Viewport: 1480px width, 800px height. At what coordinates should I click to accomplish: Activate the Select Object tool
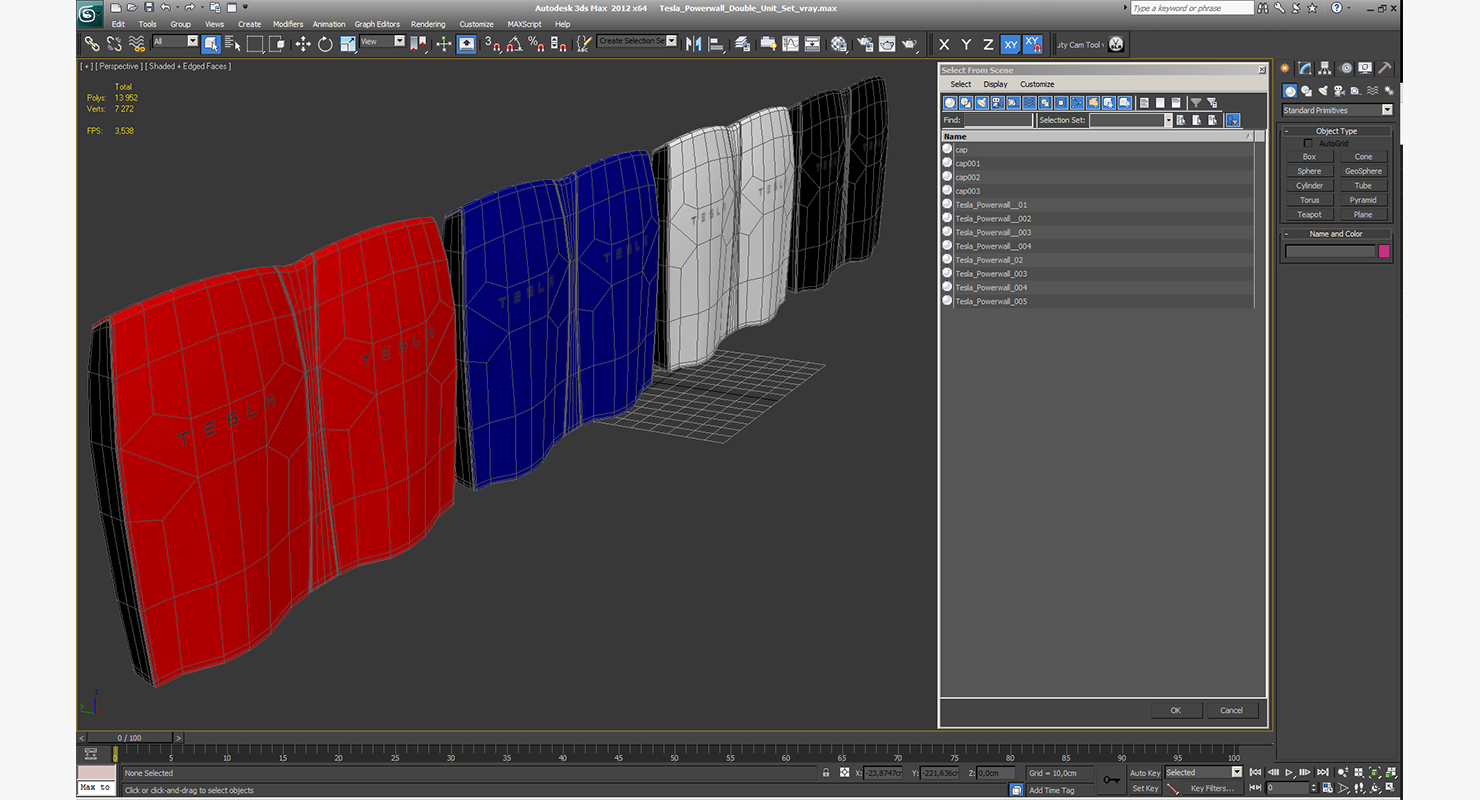click(x=211, y=44)
